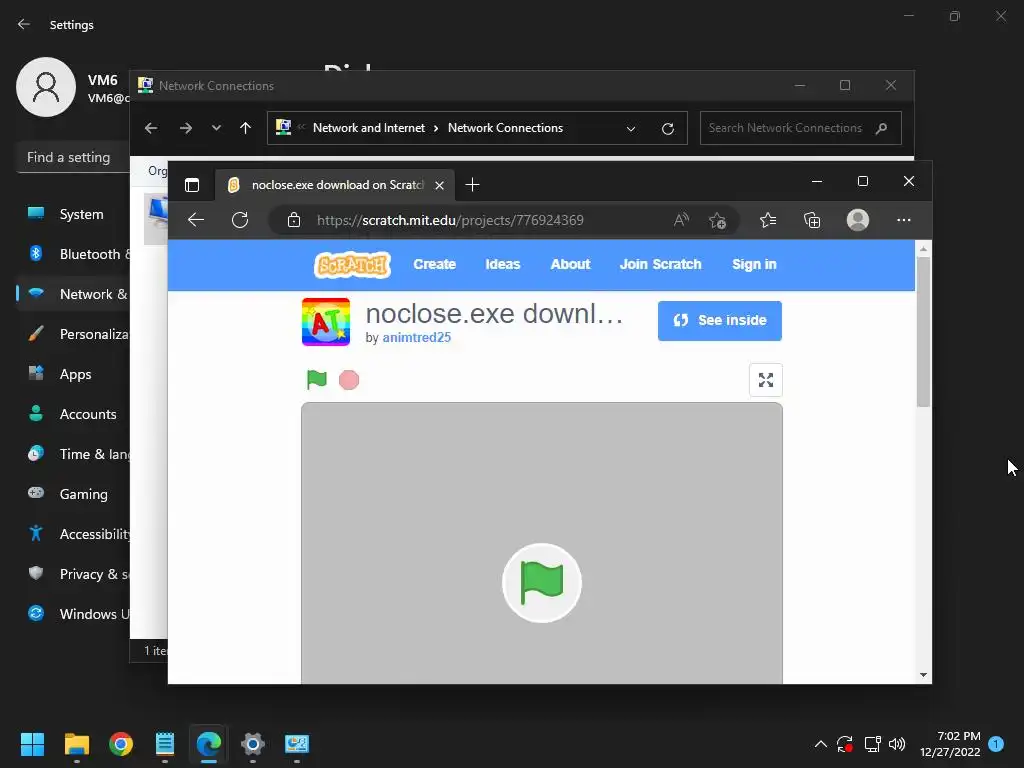Viewport: 1024px width, 768px height.
Task: Click the Edge address bar URL
Action: tap(450, 220)
